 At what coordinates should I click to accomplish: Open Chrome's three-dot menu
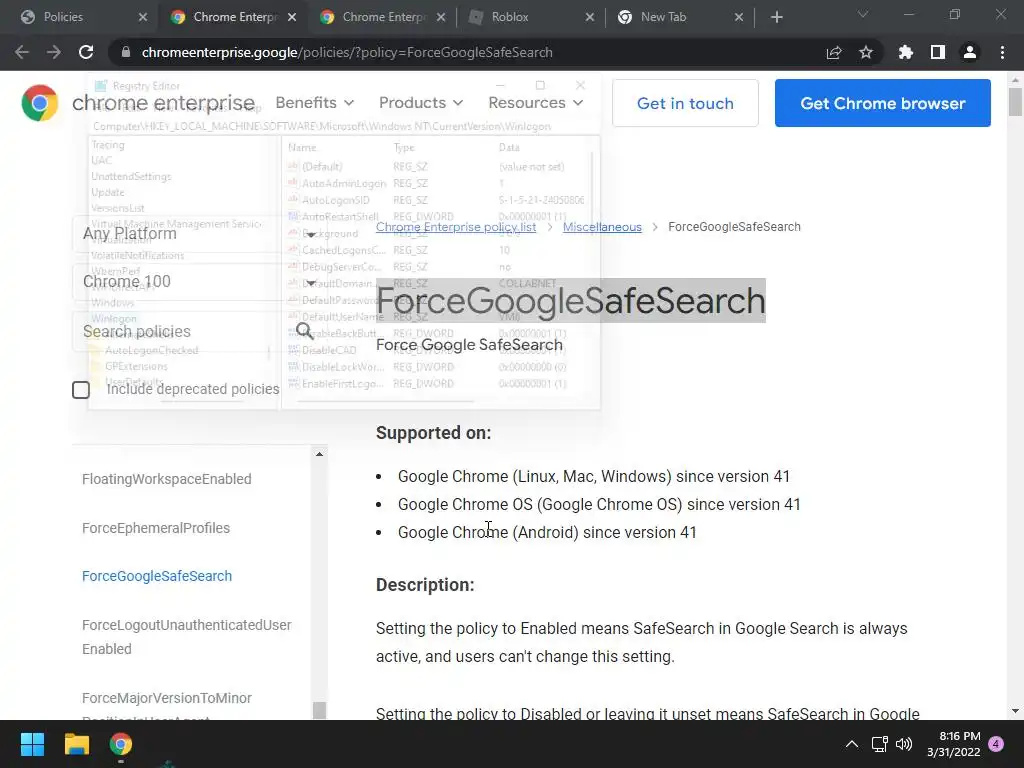click(x=1002, y=52)
